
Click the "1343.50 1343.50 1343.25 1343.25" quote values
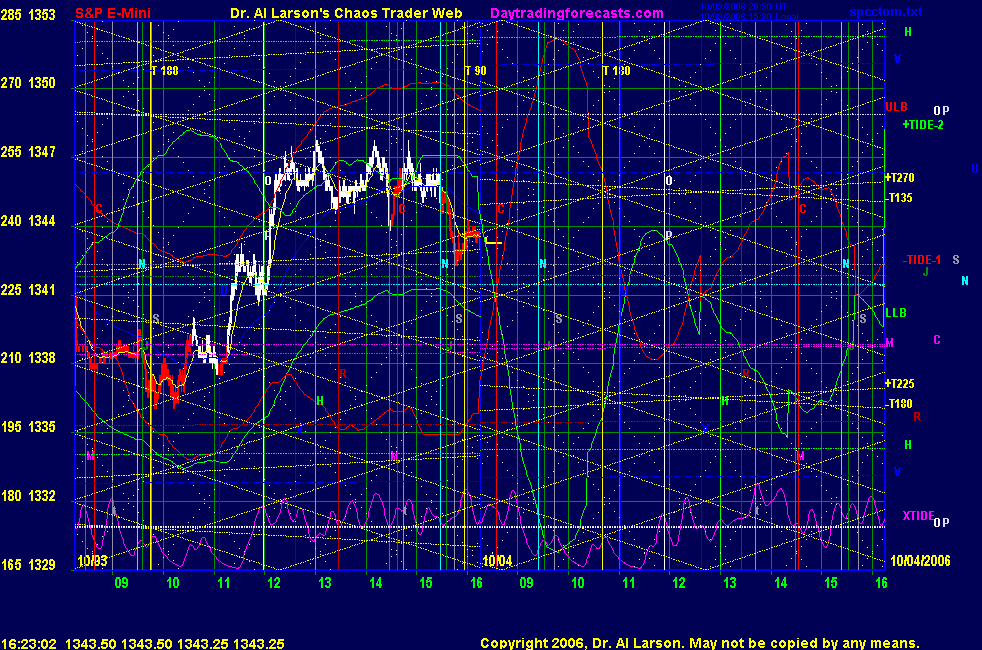point(175,643)
